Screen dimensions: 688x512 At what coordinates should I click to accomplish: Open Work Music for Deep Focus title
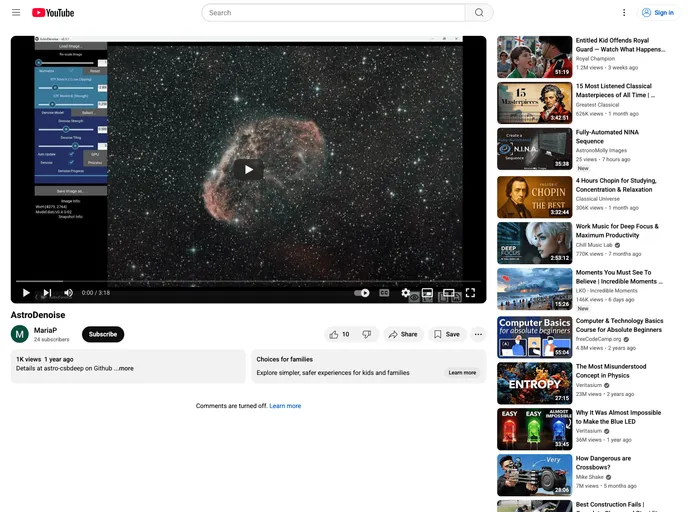pos(617,231)
